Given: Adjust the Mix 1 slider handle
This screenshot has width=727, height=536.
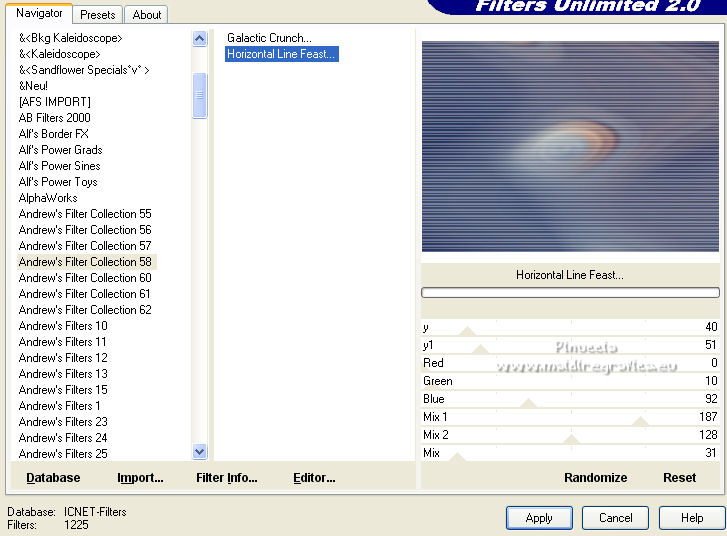Looking at the screenshot, I should pos(640,421).
